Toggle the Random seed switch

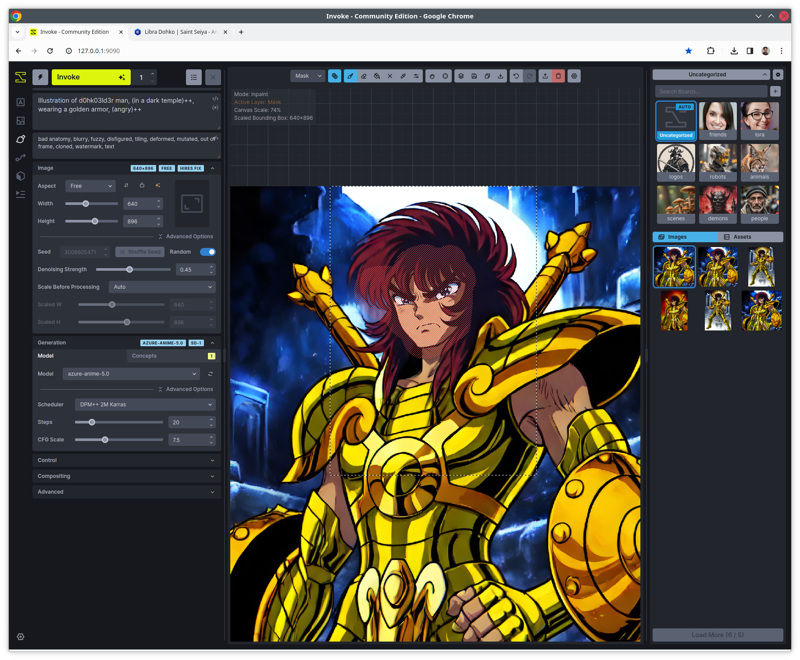click(208, 251)
